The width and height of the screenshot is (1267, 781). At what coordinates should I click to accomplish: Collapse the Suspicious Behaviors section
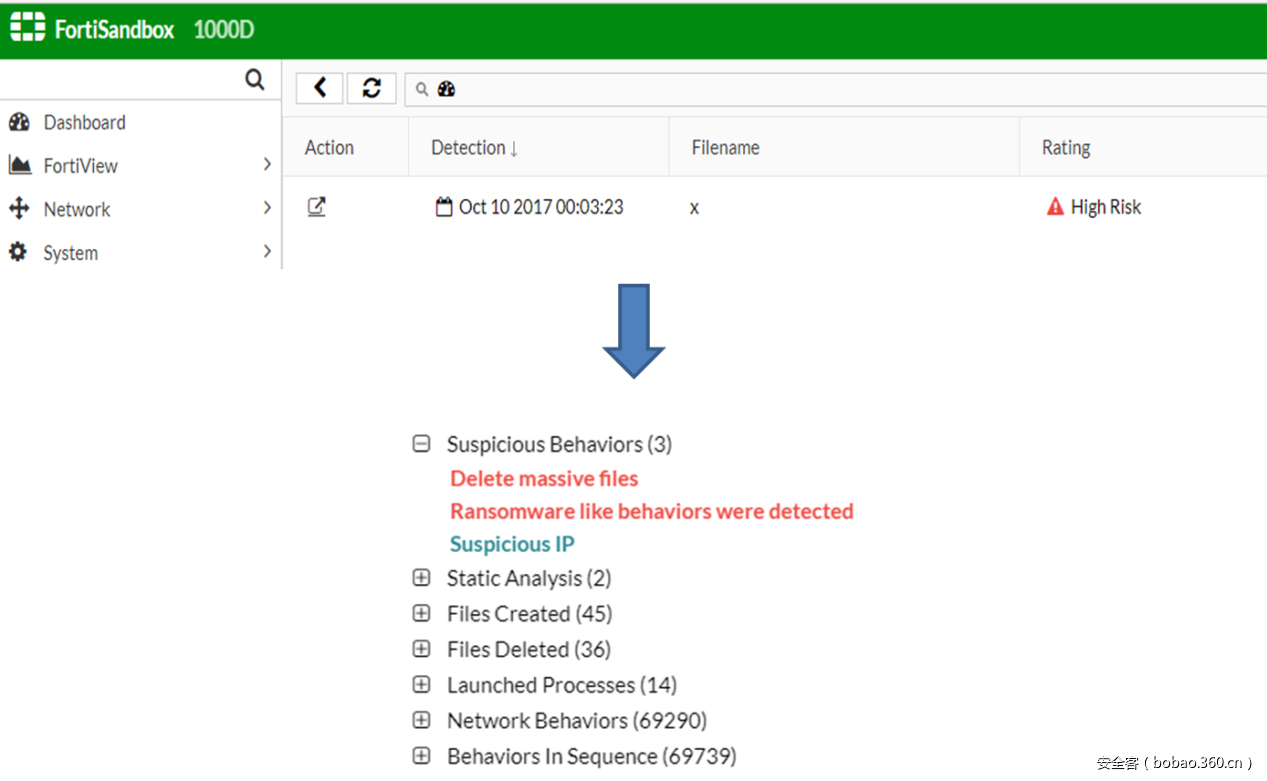[x=421, y=444]
